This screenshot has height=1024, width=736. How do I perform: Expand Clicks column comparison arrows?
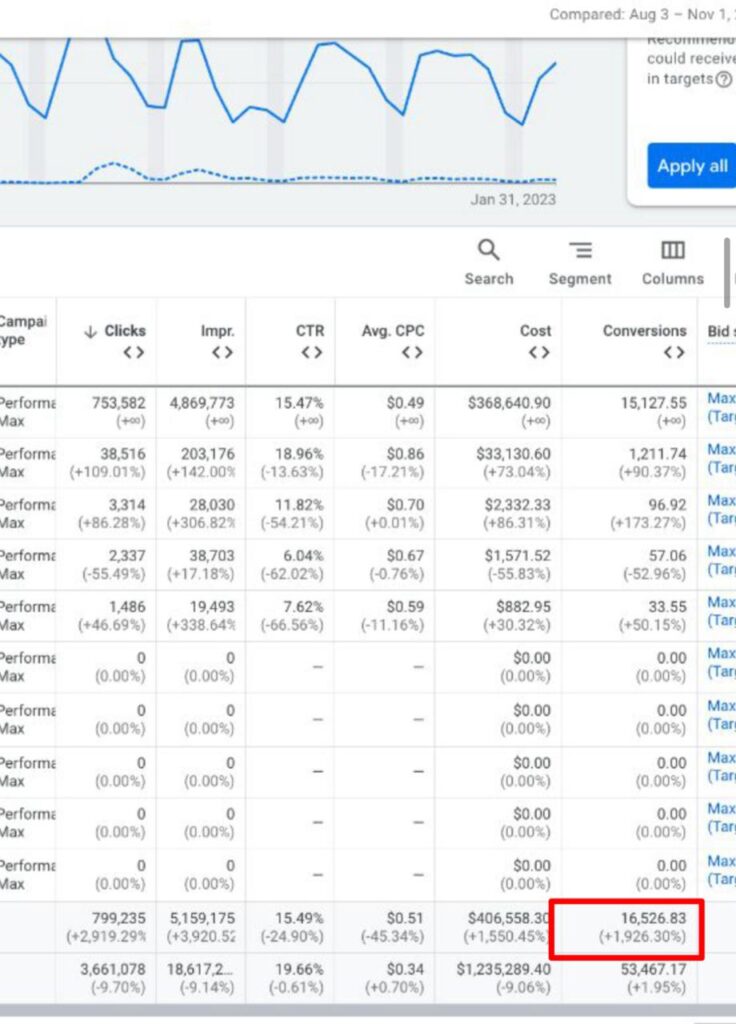pos(133,353)
